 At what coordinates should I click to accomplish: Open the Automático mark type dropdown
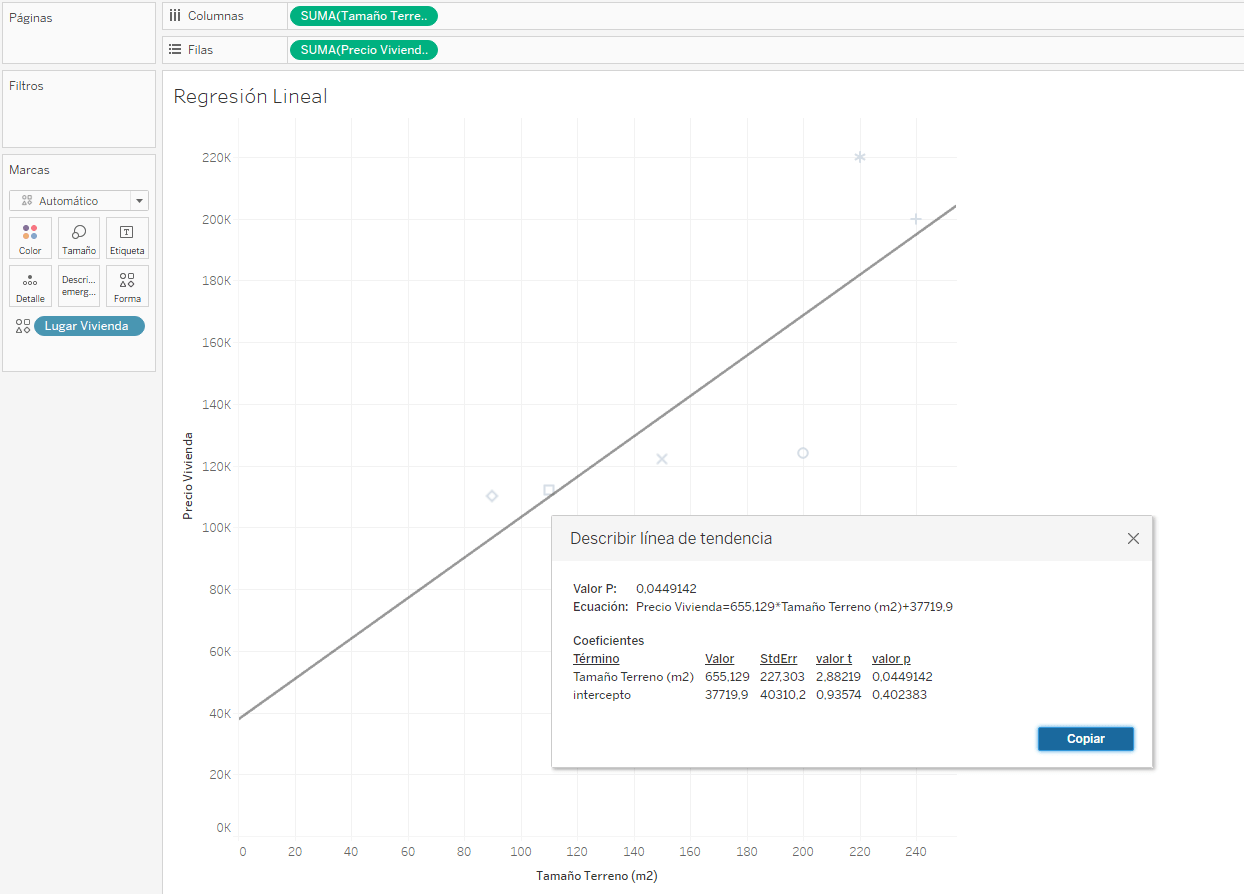click(79, 201)
